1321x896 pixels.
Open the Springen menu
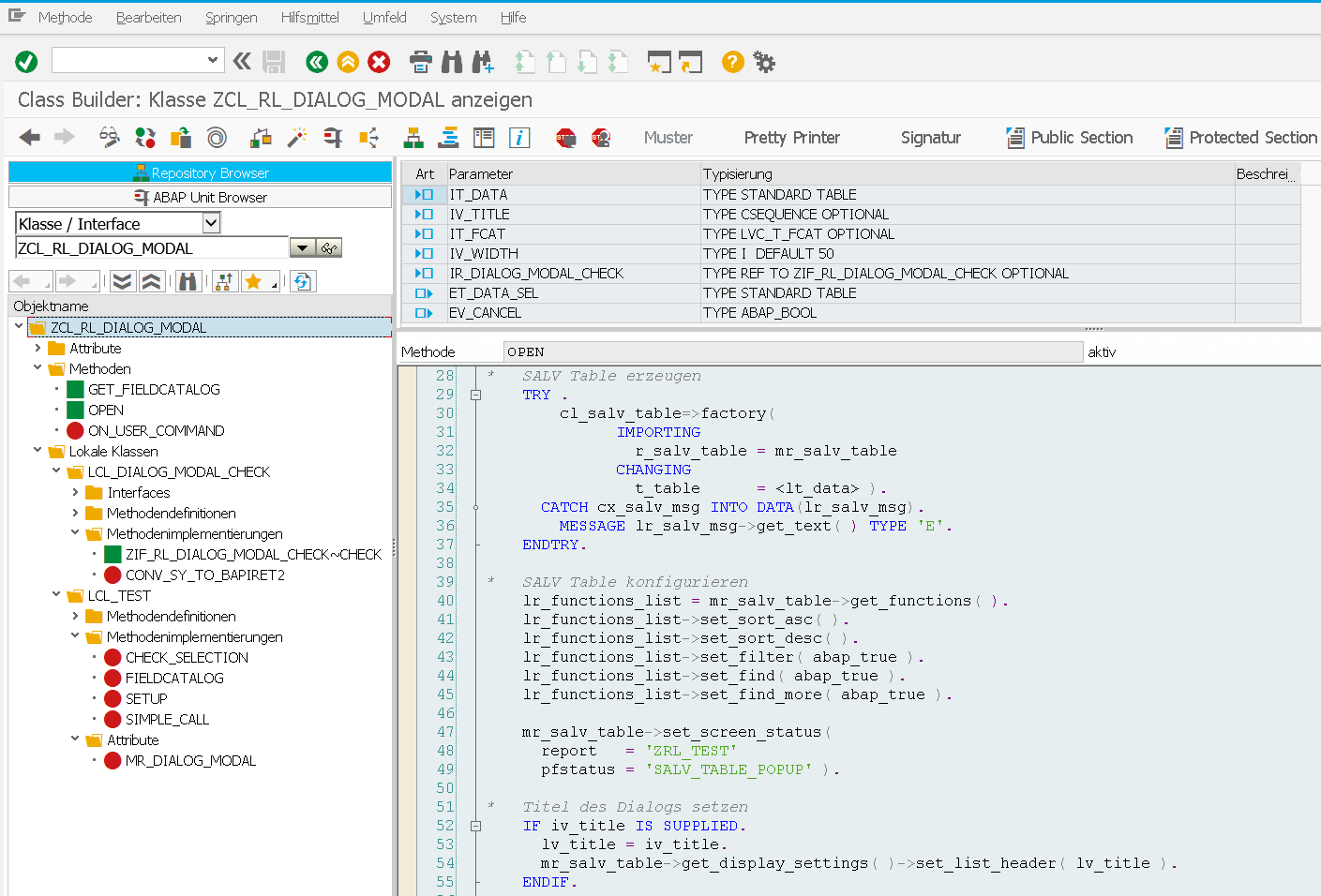click(x=231, y=17)
